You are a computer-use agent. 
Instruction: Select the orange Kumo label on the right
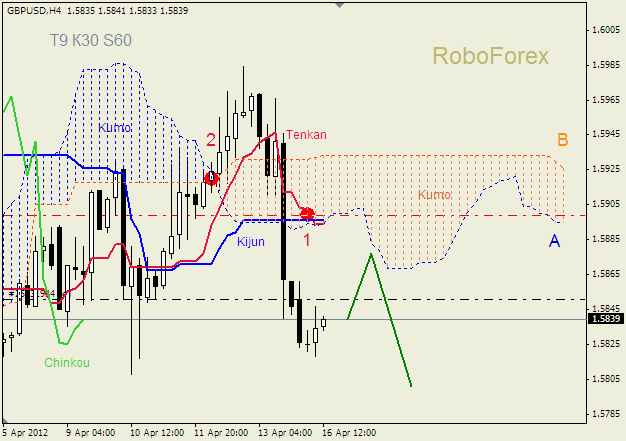(434, 195)
